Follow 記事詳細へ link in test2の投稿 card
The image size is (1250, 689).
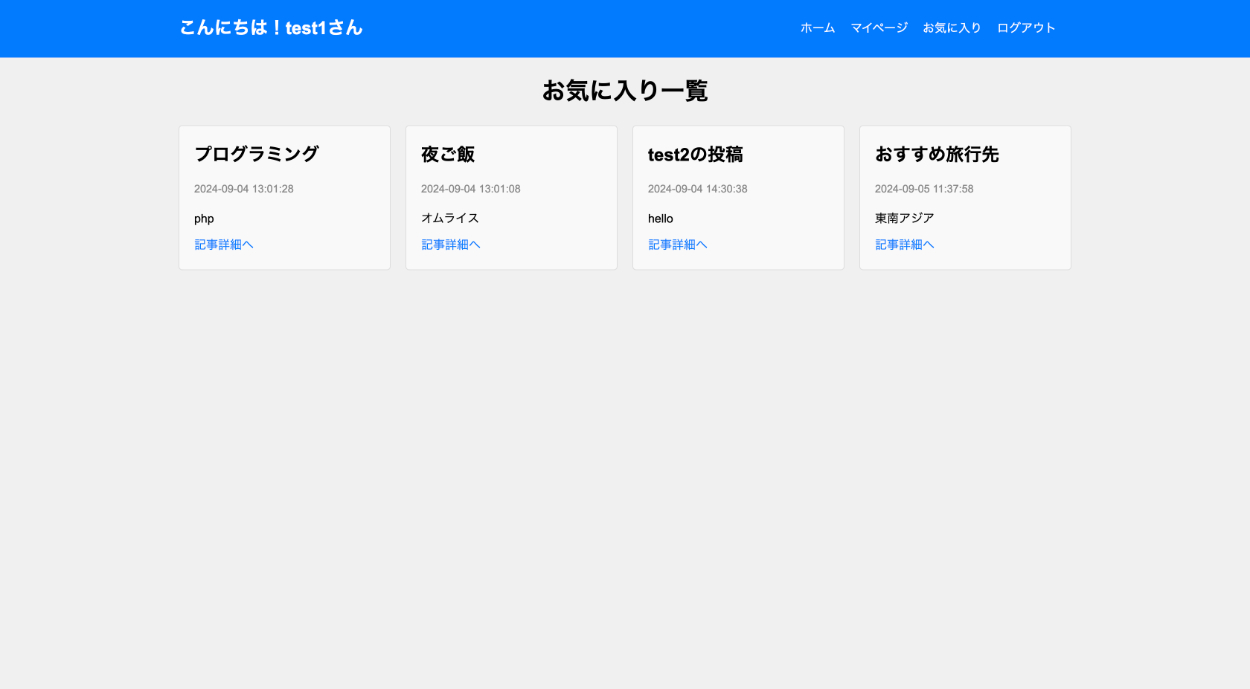click(678, 245)
